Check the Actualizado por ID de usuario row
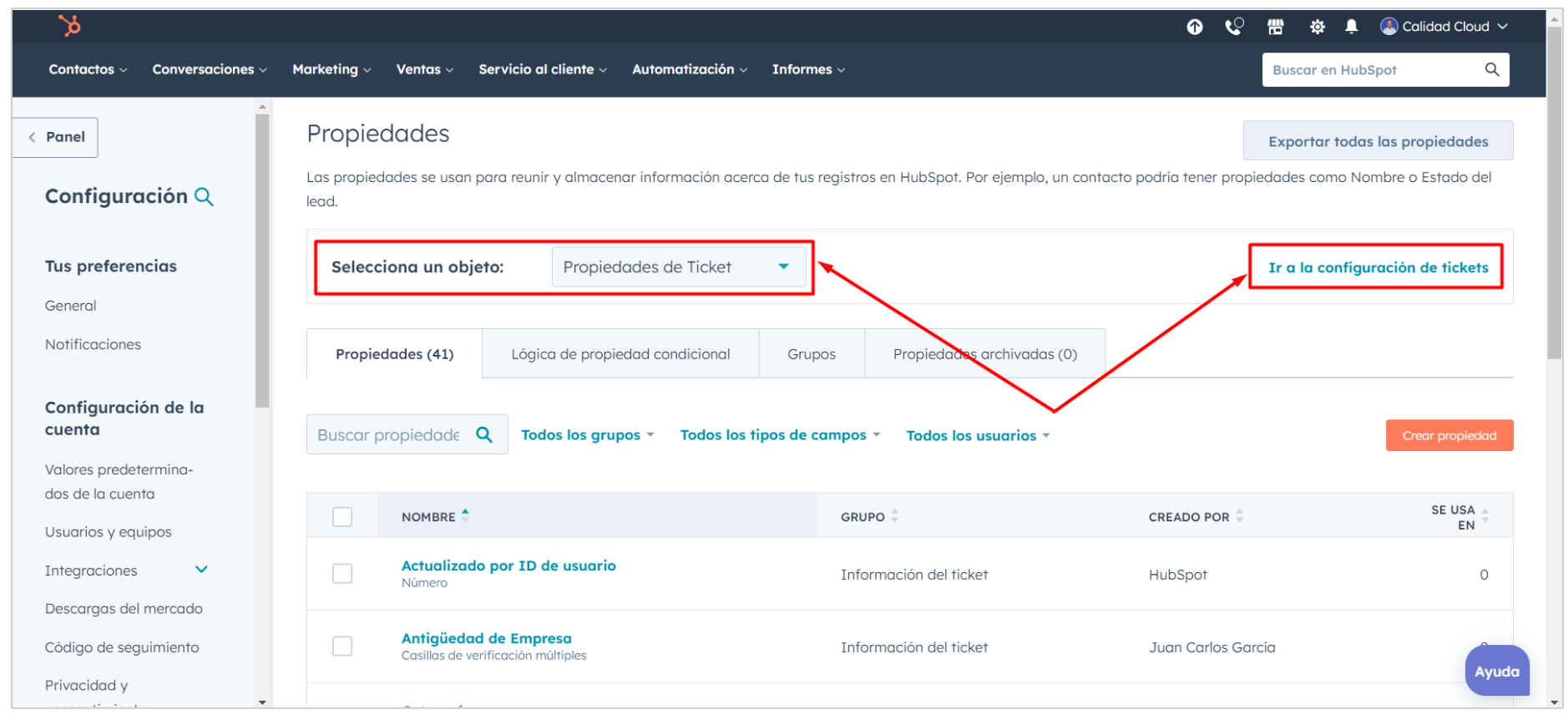This screenshot has width=1568, height=715. tap(342, 574)
